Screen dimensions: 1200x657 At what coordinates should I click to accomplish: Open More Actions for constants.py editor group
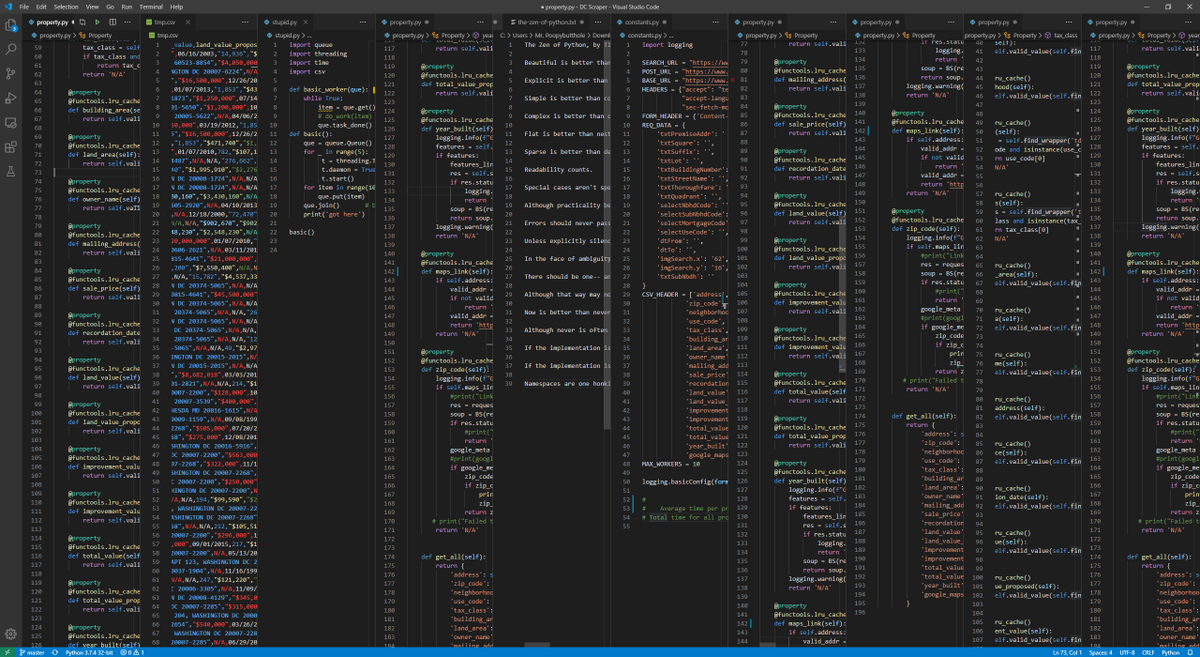click(718, 21)
